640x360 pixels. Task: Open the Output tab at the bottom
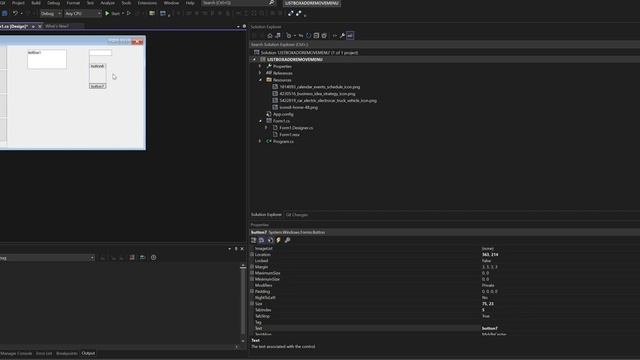click(x=88, y=353)
